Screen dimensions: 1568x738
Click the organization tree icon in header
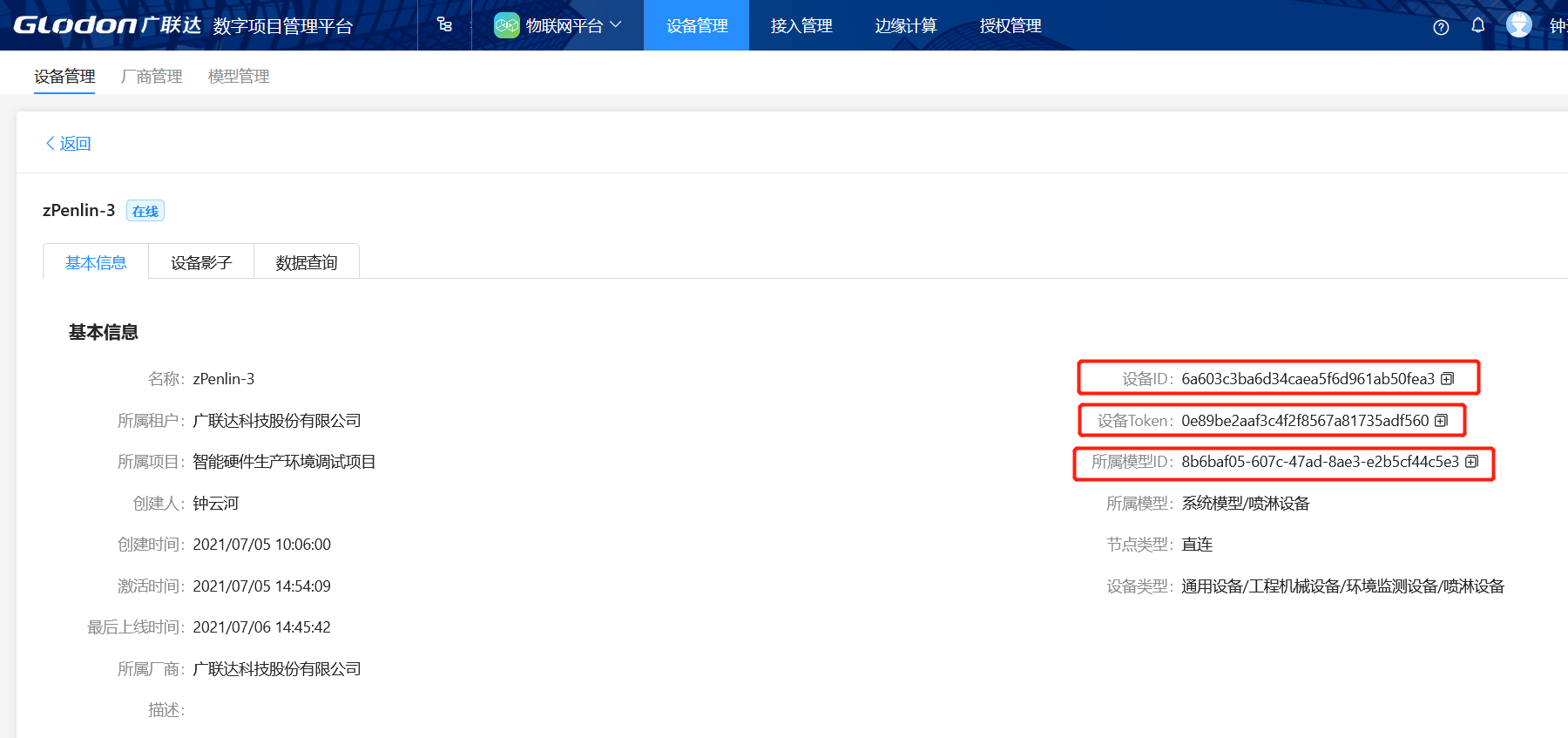point(444,25)
